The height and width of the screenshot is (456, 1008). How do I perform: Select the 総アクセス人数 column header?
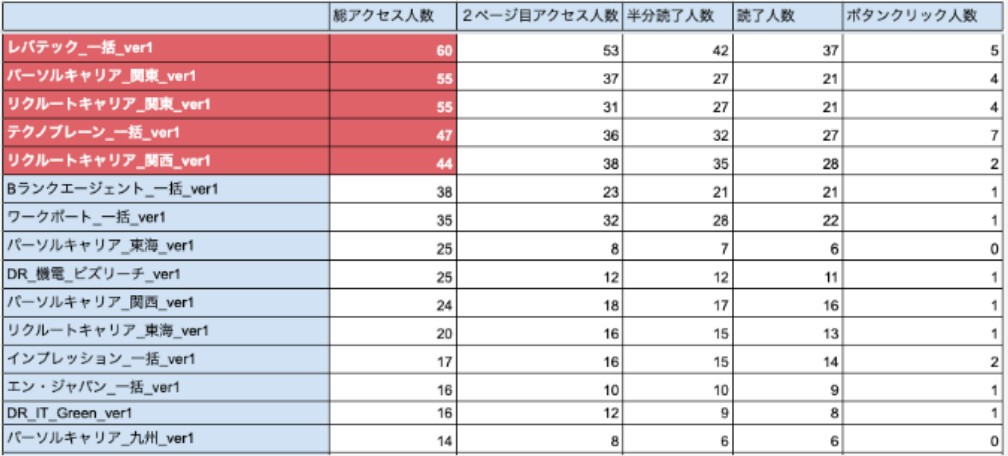[x=394, y=16]
